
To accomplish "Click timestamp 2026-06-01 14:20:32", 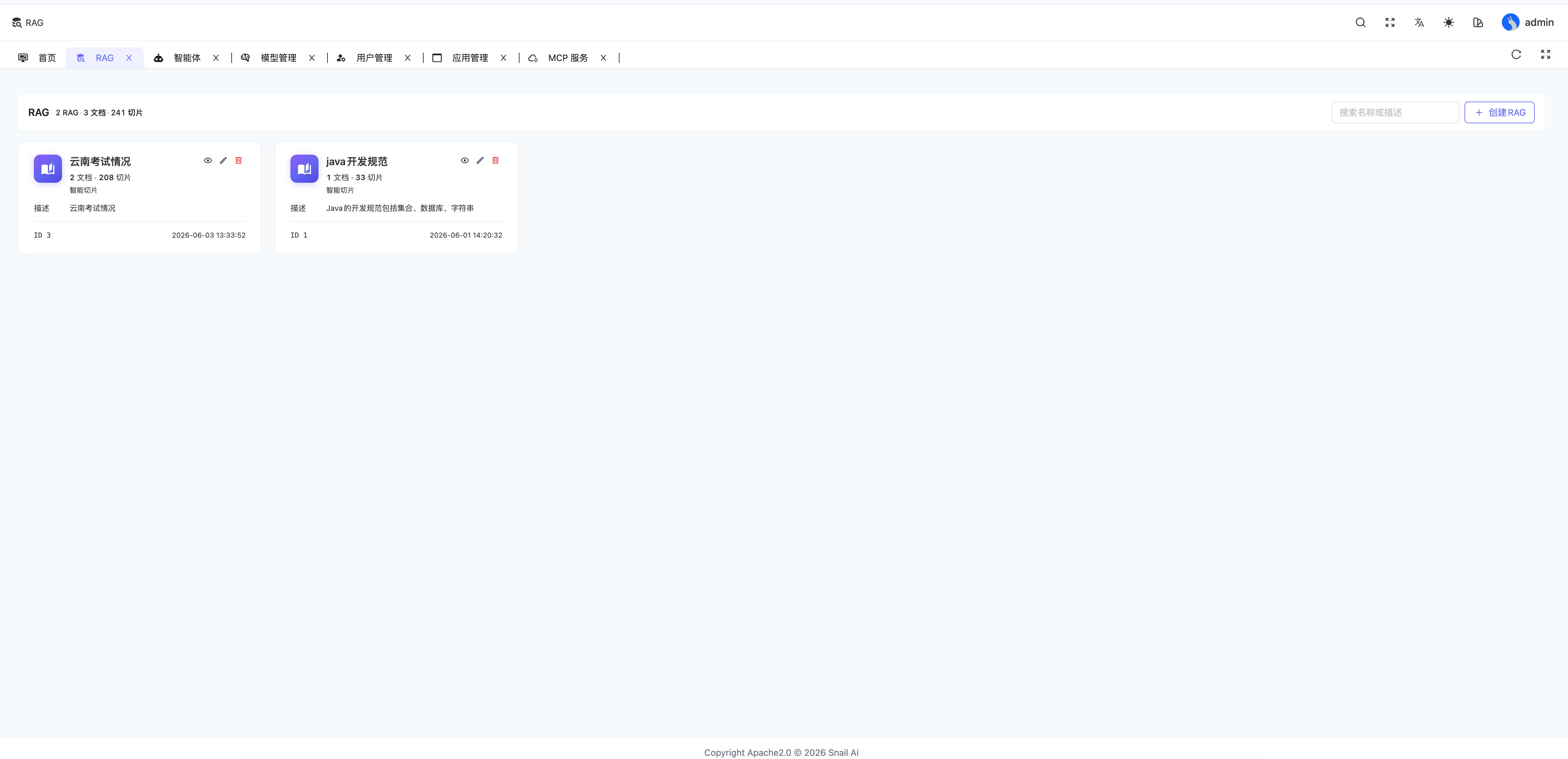I will pos(466,235).
